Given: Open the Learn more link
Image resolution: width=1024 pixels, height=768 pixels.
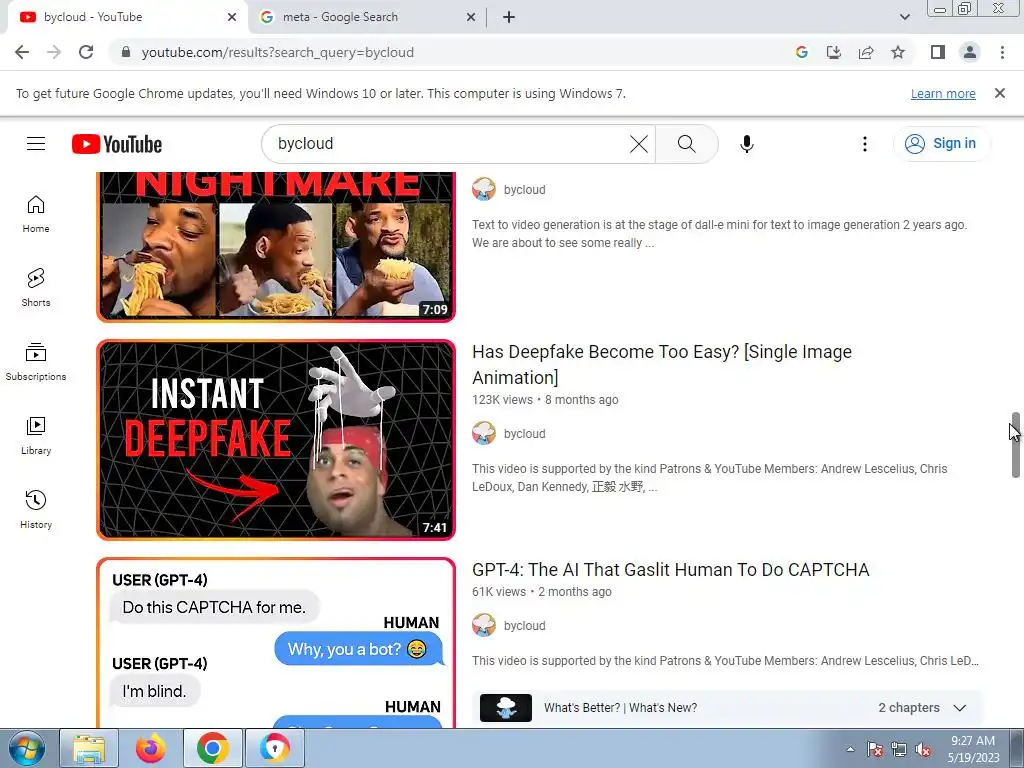Looking at the screenshot, I should 943,93.
